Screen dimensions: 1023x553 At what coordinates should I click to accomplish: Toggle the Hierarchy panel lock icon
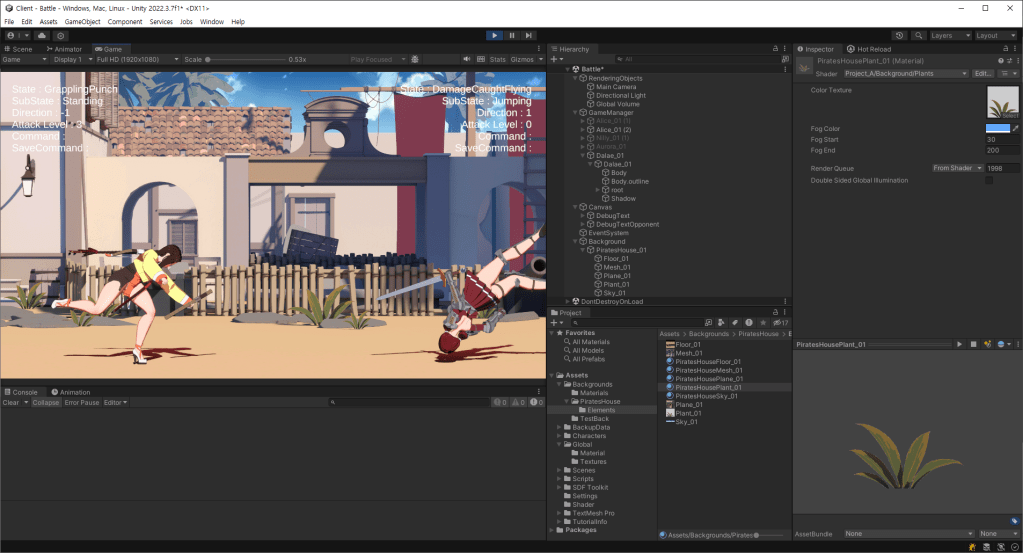click(774, 49)
